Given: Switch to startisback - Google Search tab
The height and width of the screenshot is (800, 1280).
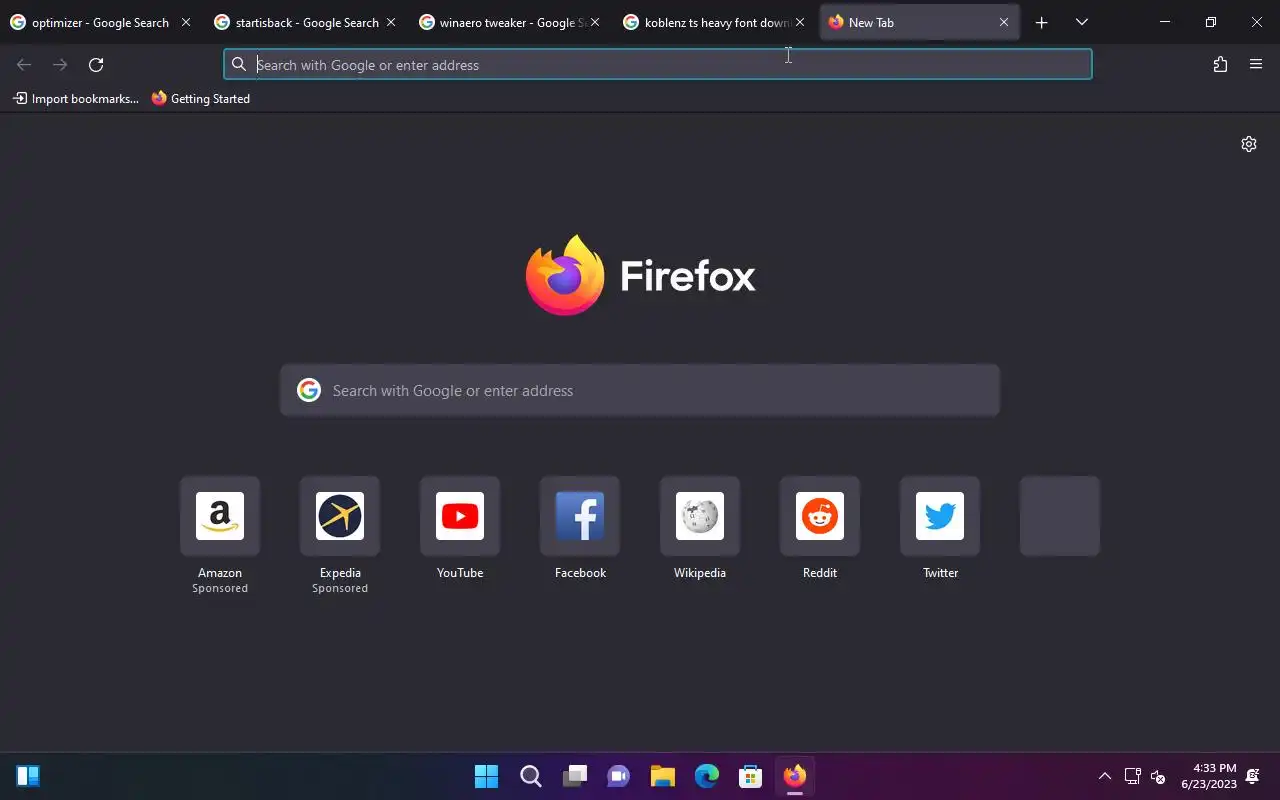Looking at the screenshot, I should [306, 22].
